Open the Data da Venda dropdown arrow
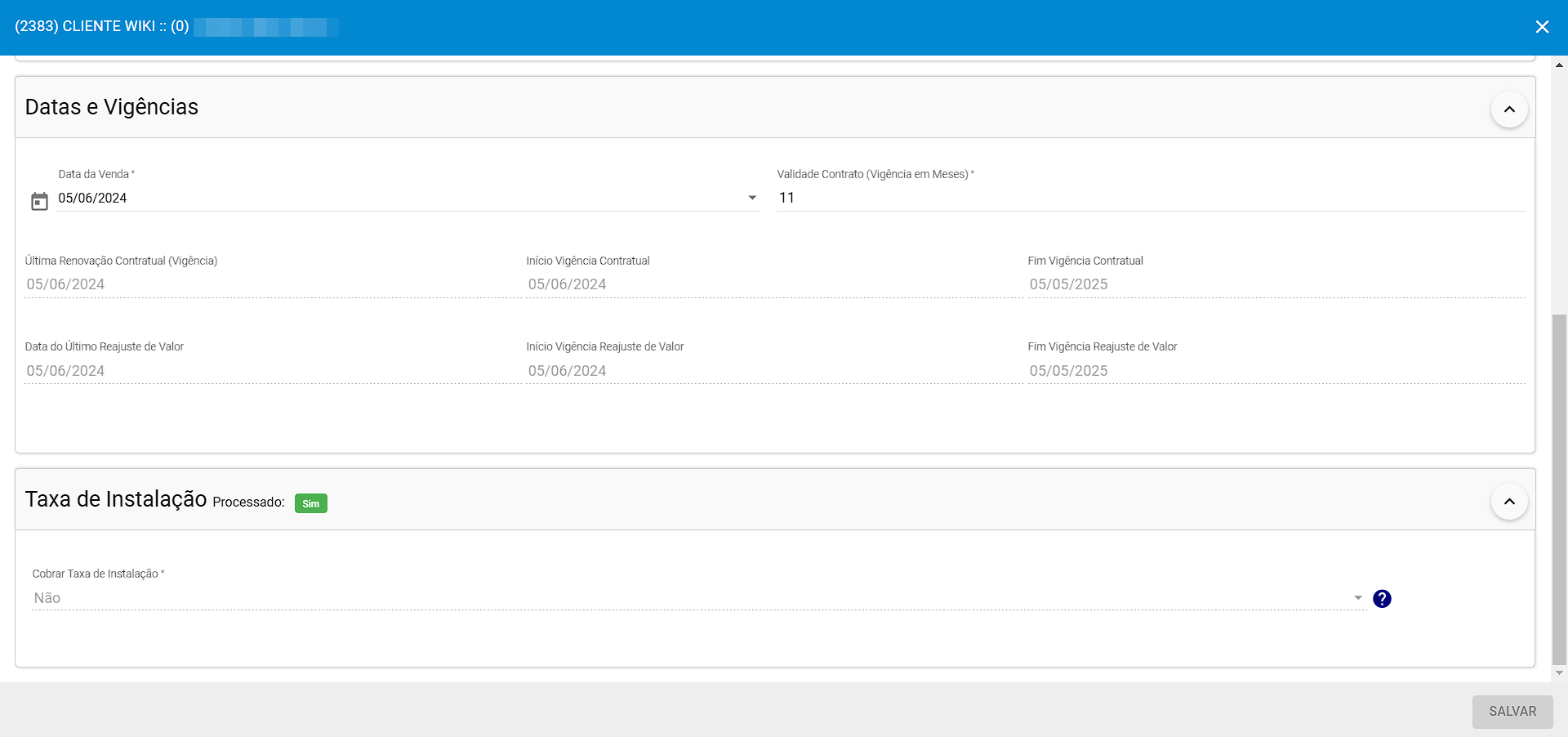The height and width of the screenshot is (737, 1568). (752, 198)
